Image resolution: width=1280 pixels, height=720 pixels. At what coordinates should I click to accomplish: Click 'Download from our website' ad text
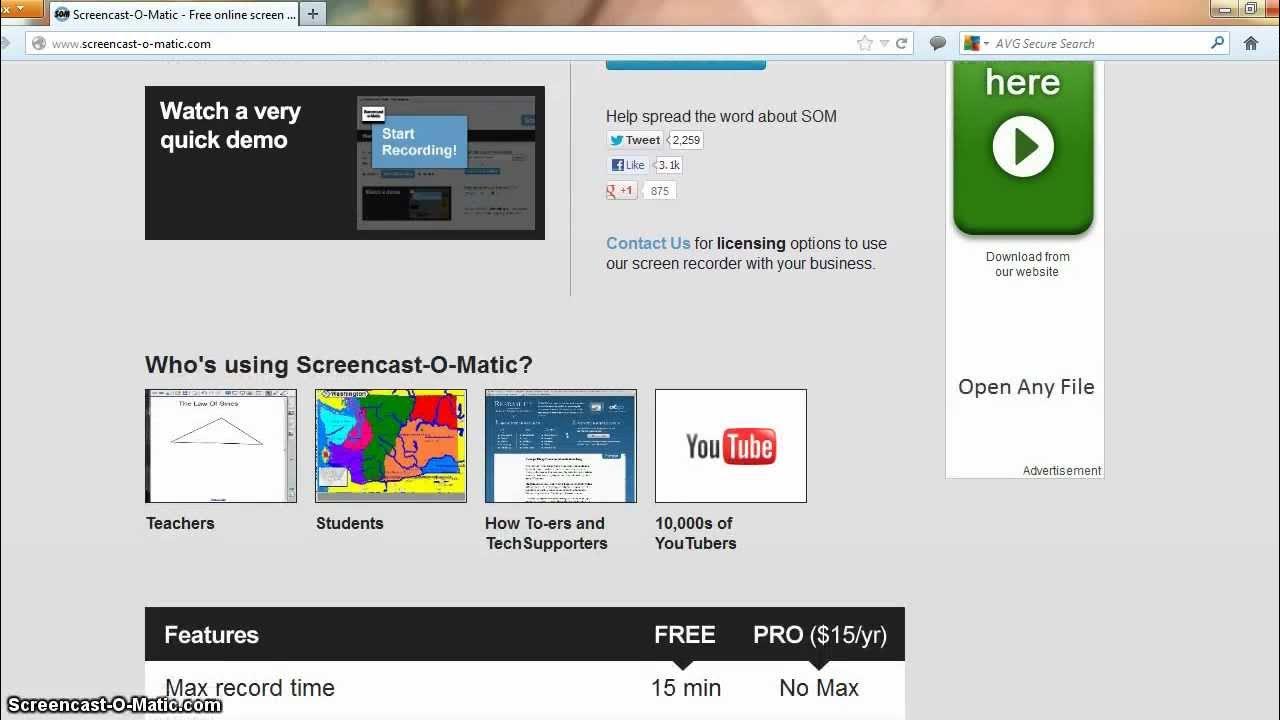[1027, 264]
